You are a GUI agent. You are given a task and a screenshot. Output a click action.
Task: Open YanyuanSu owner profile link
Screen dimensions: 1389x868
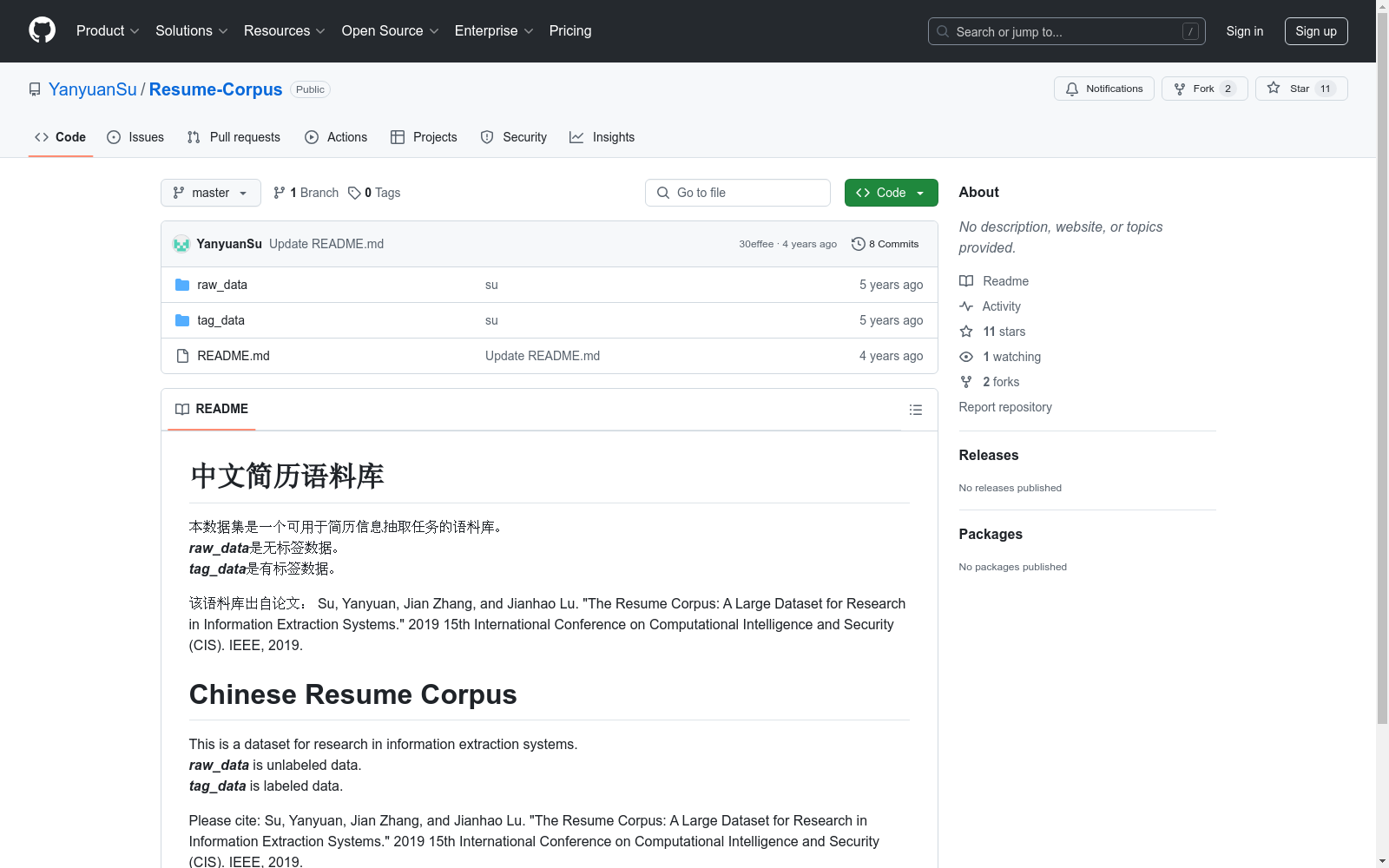[93, 89]
